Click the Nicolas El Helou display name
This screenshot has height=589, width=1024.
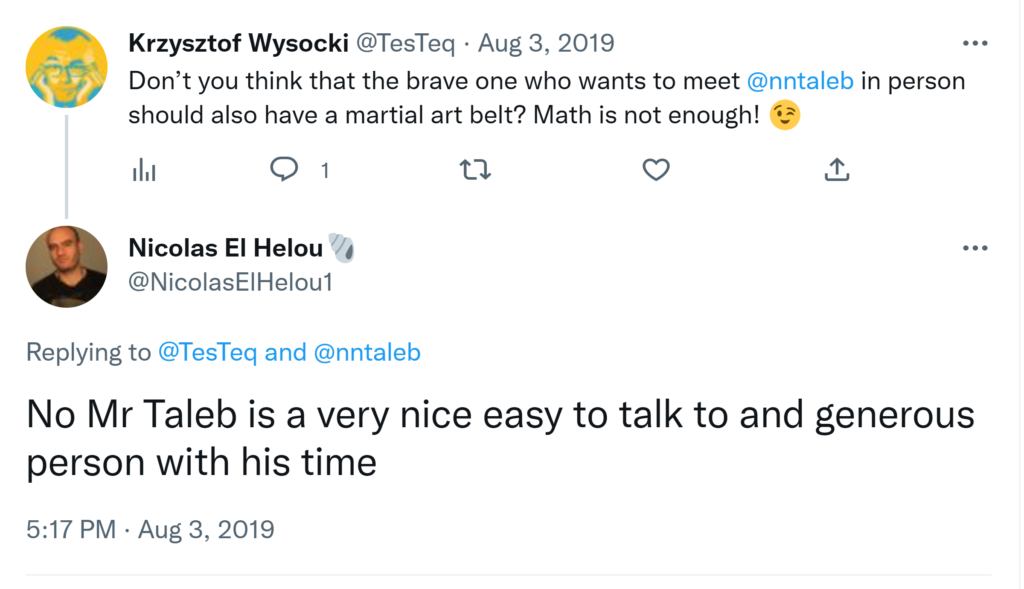pos(225,248)
